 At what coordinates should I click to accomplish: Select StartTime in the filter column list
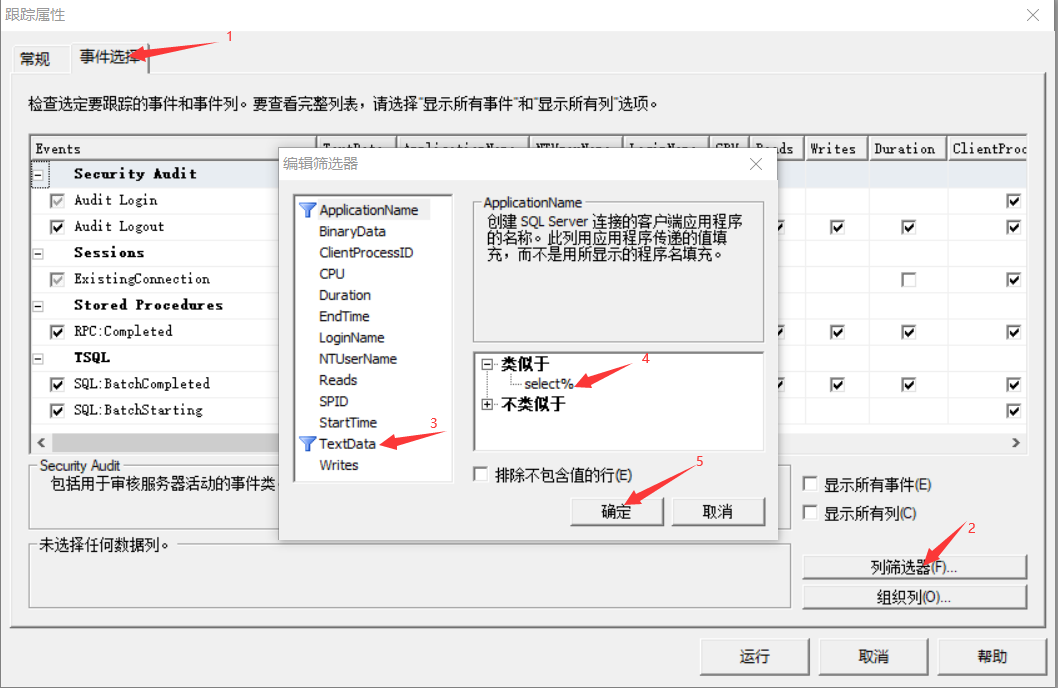347,423
